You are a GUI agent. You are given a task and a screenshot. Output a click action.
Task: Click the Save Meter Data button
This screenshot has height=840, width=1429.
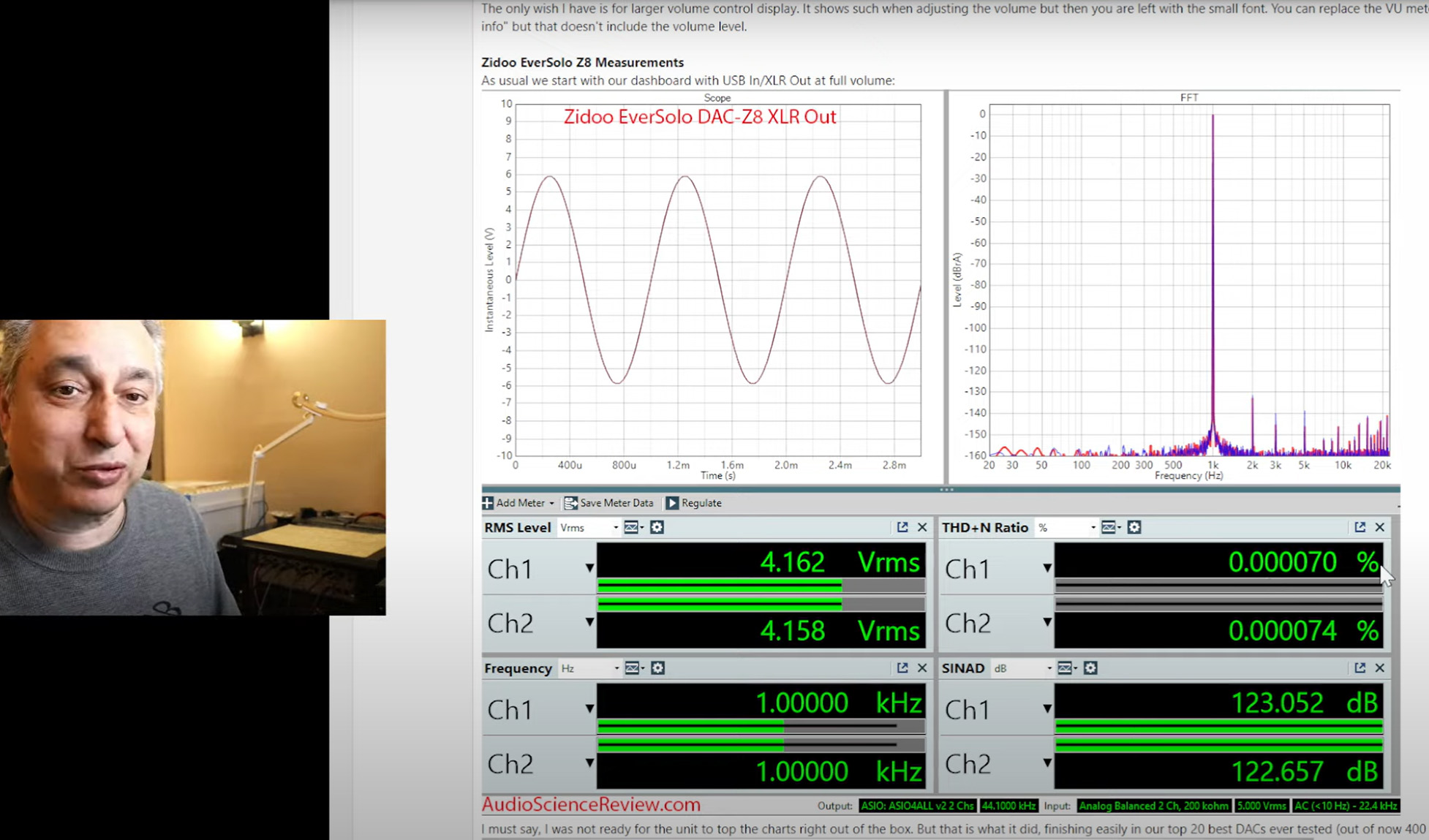click(608, 503)
